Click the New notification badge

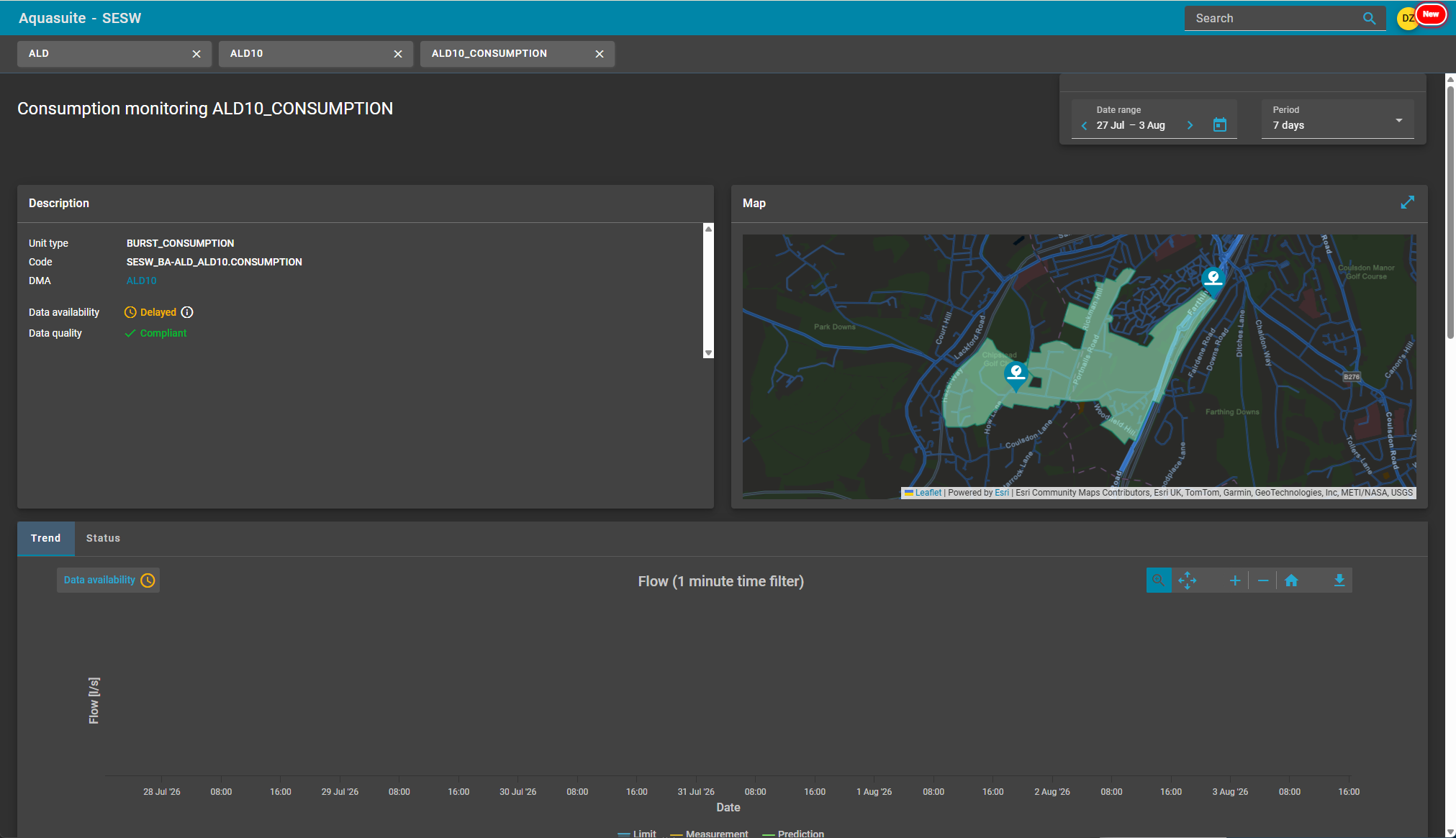pyautogui.click(x=1431, y=14)
